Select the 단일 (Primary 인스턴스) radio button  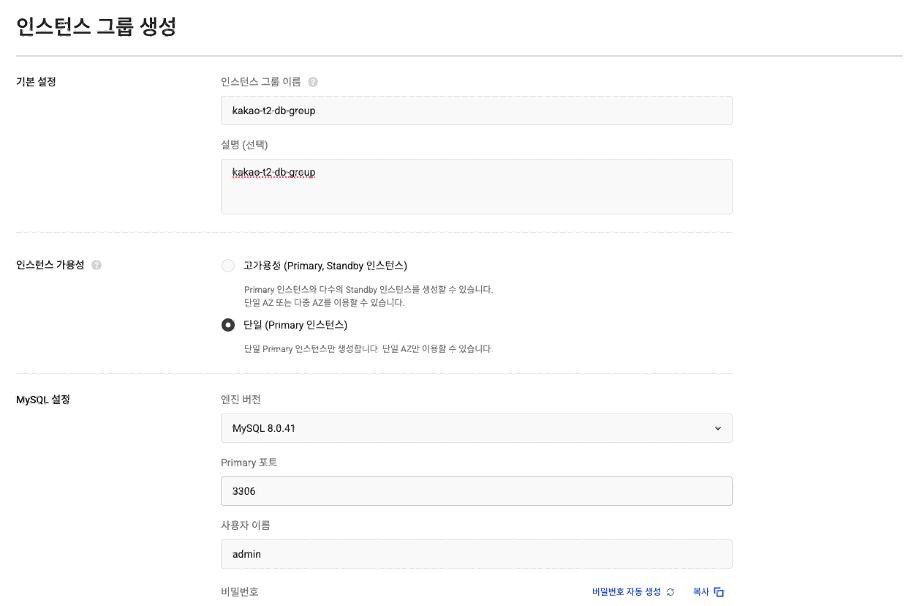pyautogui.click(x=228, y=325)
